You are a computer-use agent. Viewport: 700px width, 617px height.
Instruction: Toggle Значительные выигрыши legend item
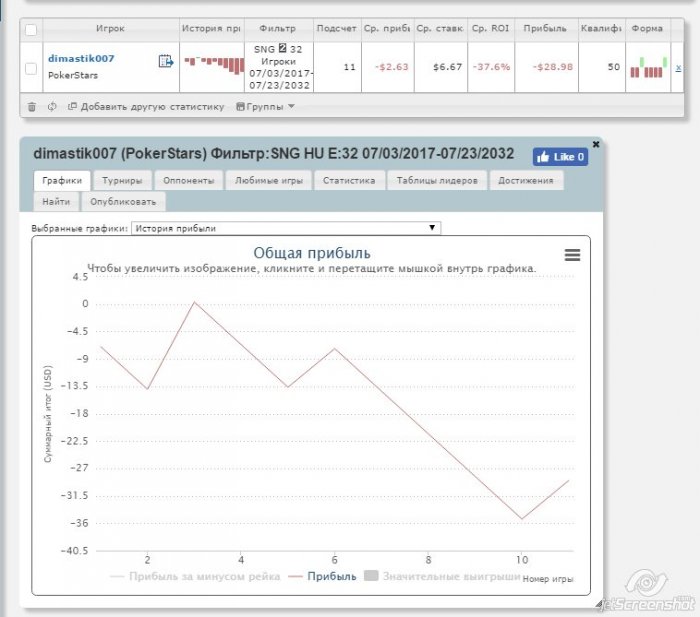point(442,576)
